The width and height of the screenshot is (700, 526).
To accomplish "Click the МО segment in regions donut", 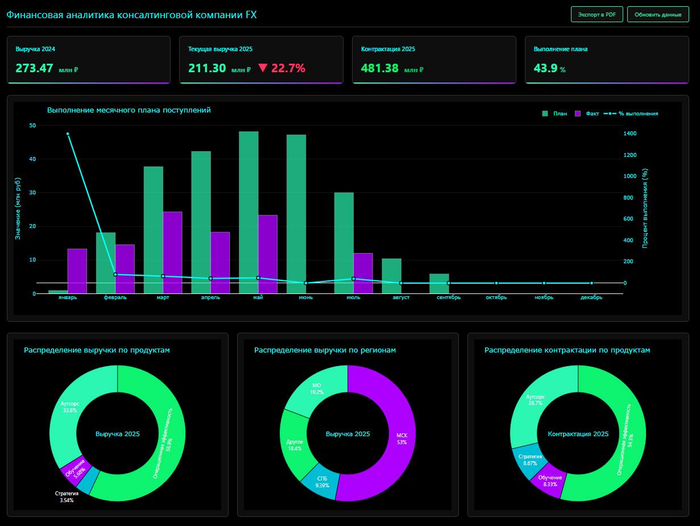I will point(316,385).
